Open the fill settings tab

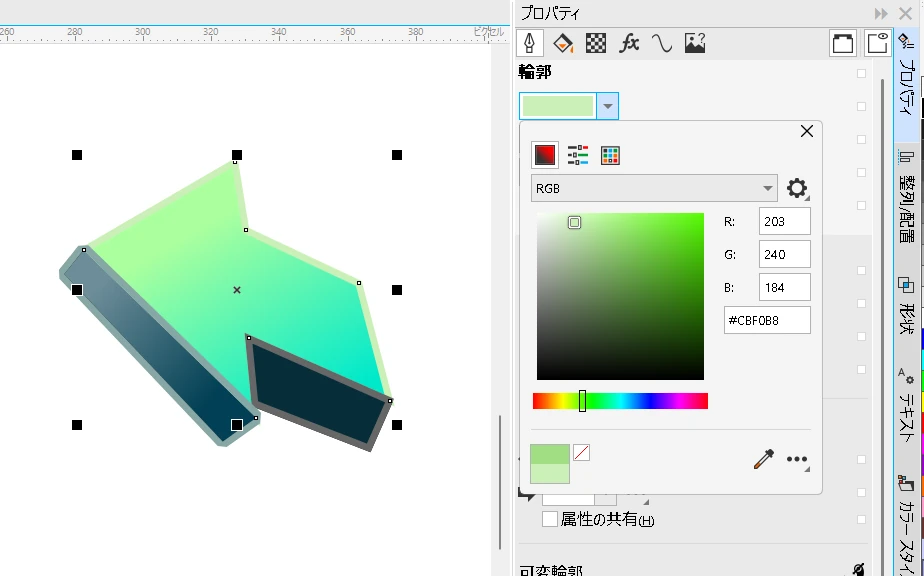pyautogui.click(x=562, y=42)
